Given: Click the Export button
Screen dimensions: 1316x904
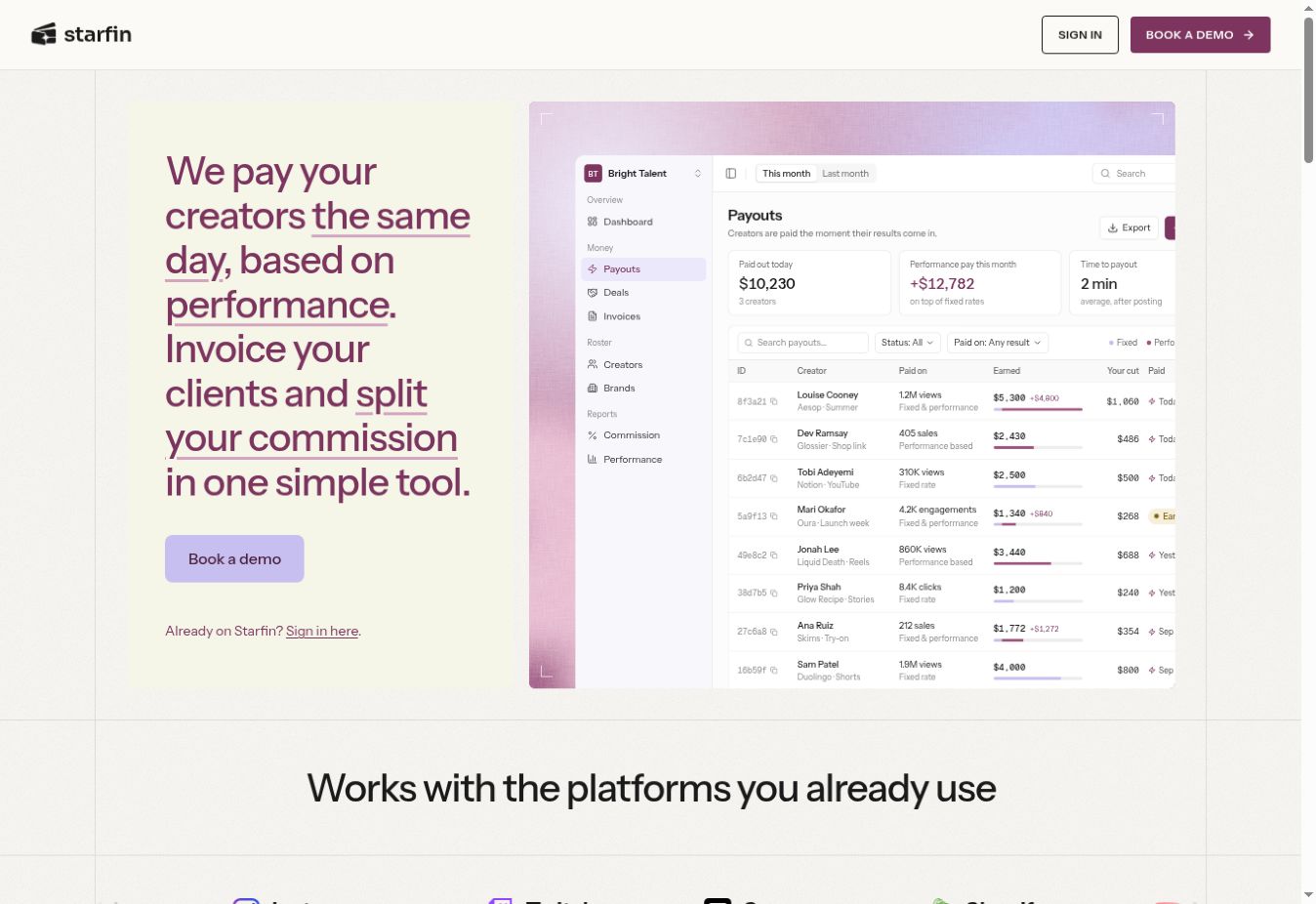Looking at the screenshot, I should click(1129, 227).
